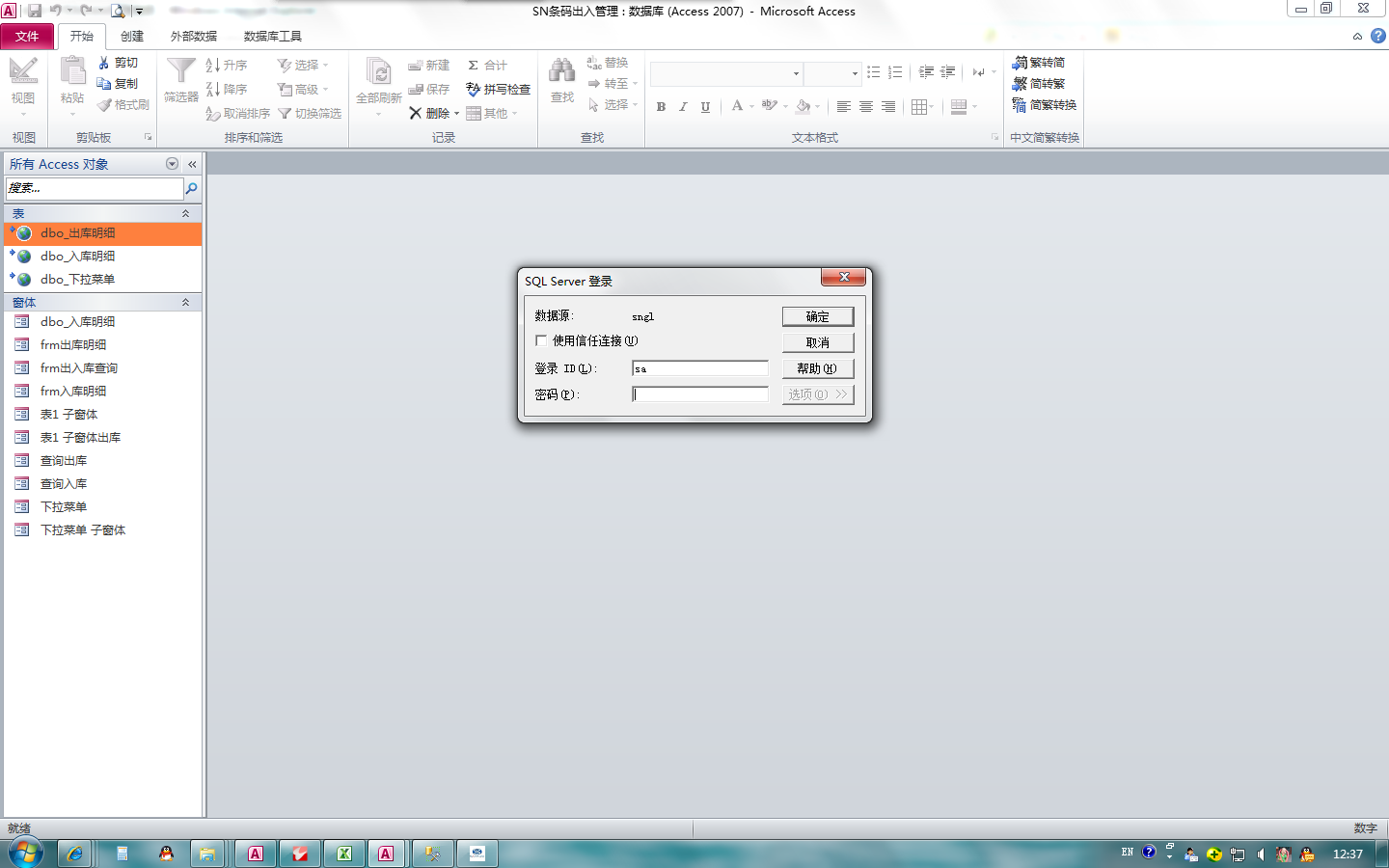
Task: Switch to the 外部数据 ribbon tab
Action: 194,36
